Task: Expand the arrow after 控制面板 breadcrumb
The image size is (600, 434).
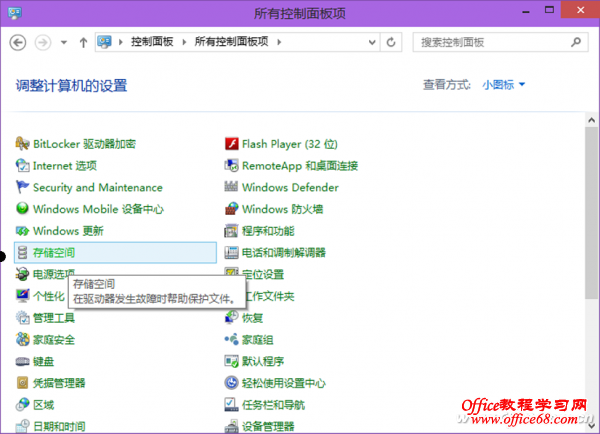Action: pyautogui.click(x=184, y=42)
